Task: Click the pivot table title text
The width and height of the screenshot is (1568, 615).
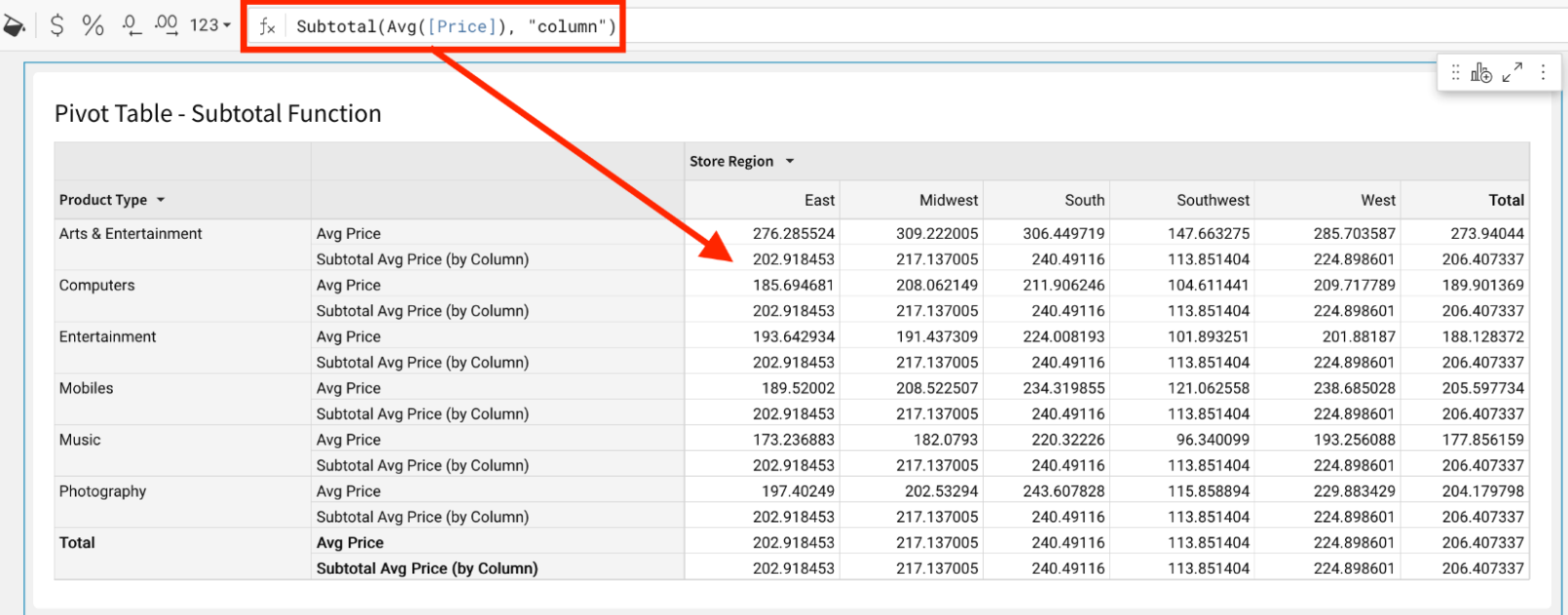Action: click(218, 114)
